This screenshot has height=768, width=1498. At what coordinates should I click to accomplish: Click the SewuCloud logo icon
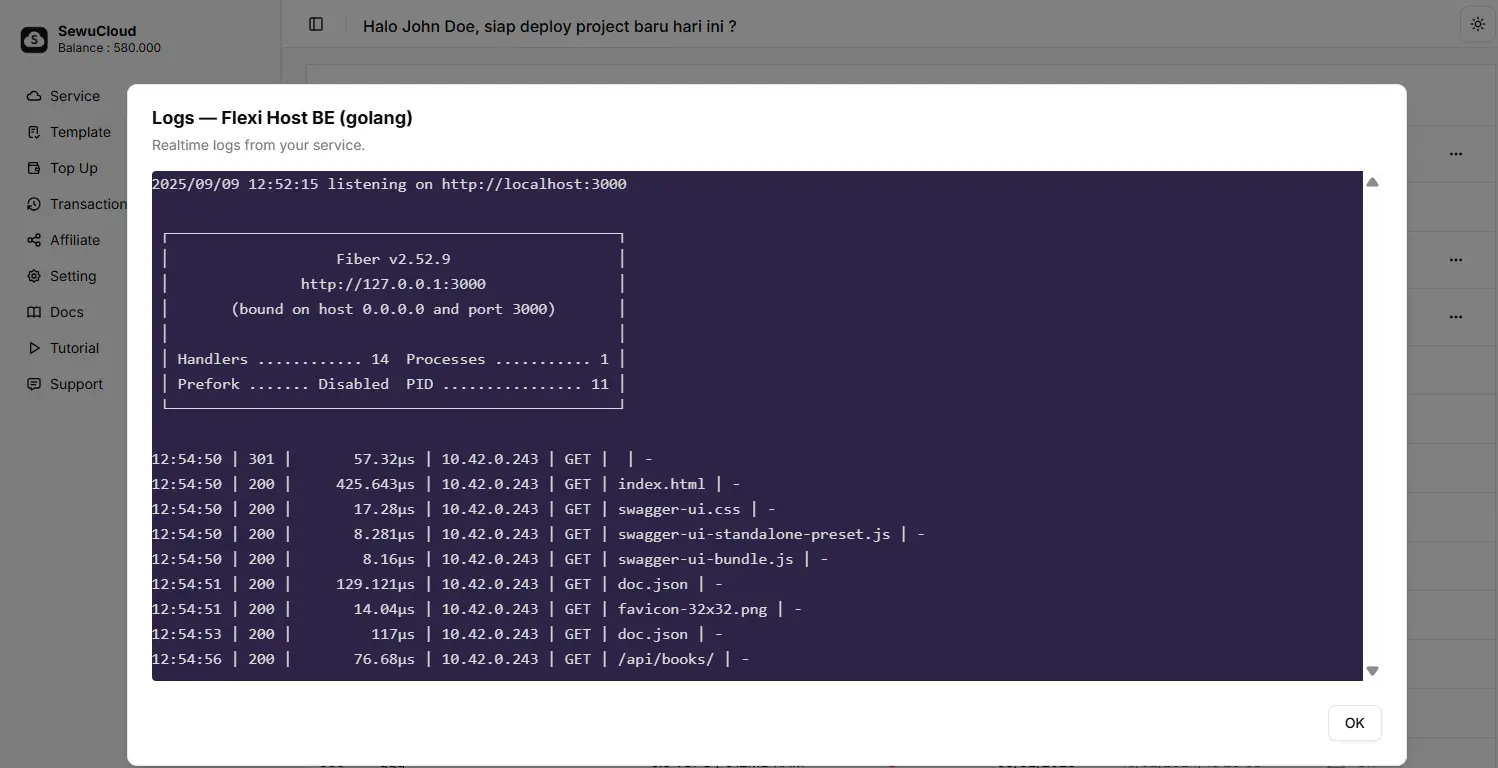[x=34, y=39]
